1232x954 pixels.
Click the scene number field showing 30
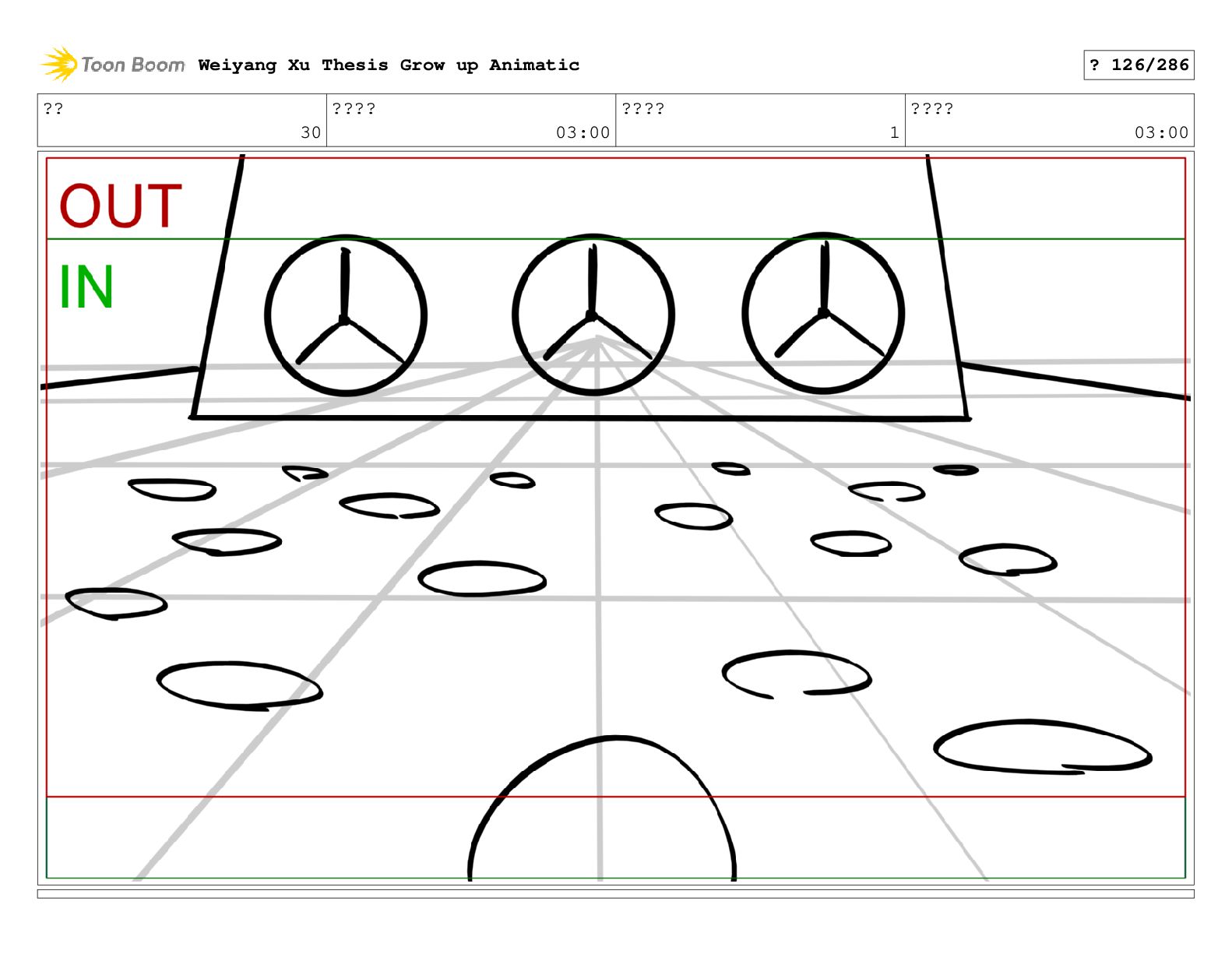(182, 120)
